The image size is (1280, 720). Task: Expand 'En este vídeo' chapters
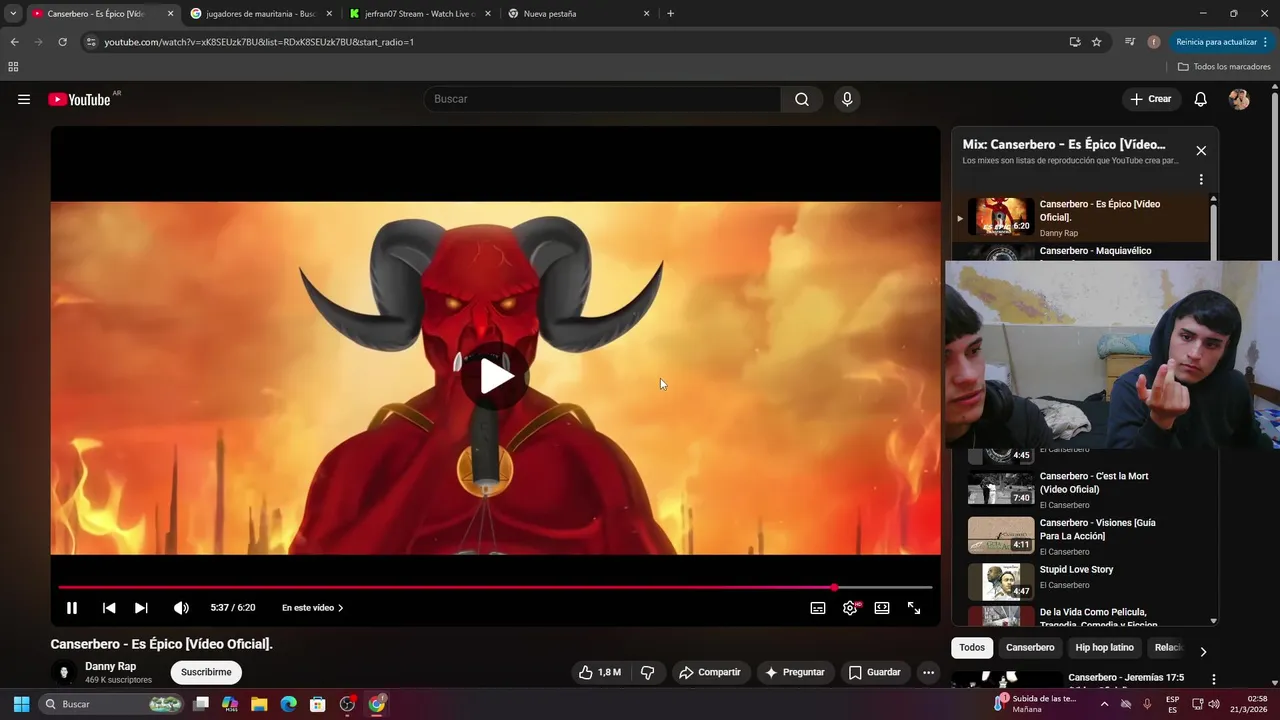(313, 608)
